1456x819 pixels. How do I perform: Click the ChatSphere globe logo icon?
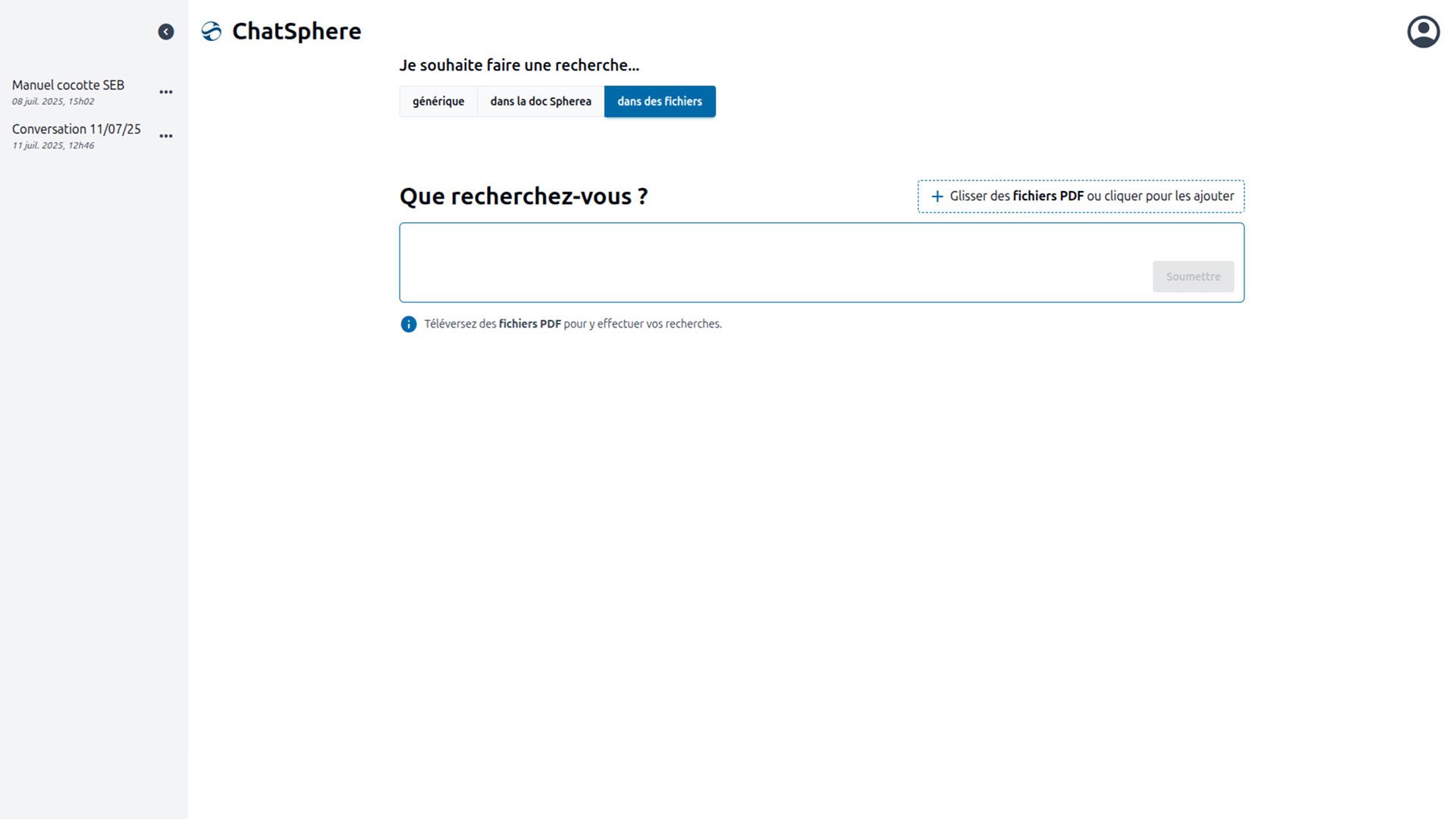[x=212, y=31]
